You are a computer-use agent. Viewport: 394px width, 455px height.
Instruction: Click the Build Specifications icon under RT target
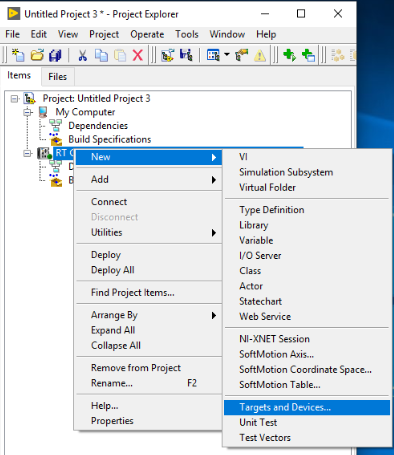(56, 180)
